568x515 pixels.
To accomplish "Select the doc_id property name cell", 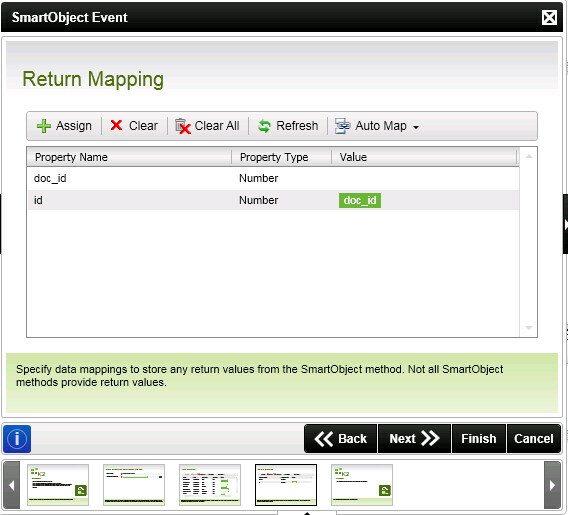I will tap(129, 178).
